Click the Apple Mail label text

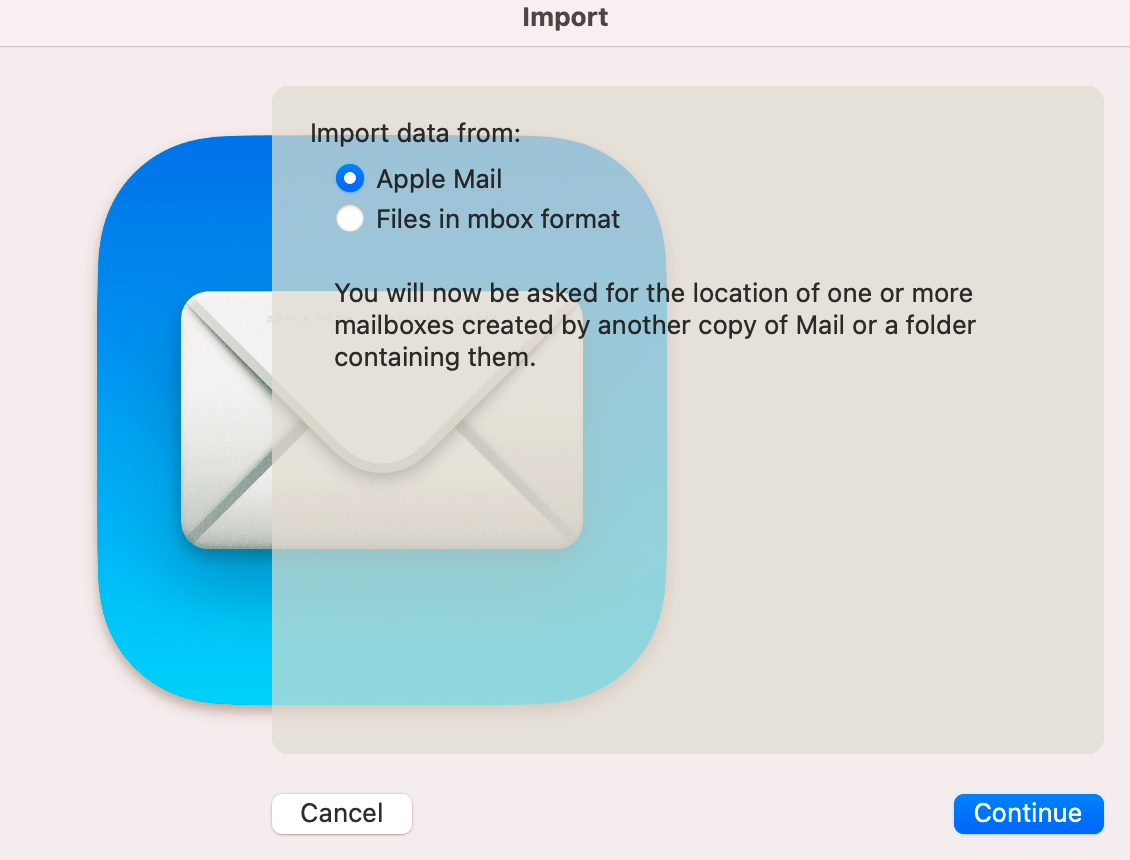tap(438, 178)
